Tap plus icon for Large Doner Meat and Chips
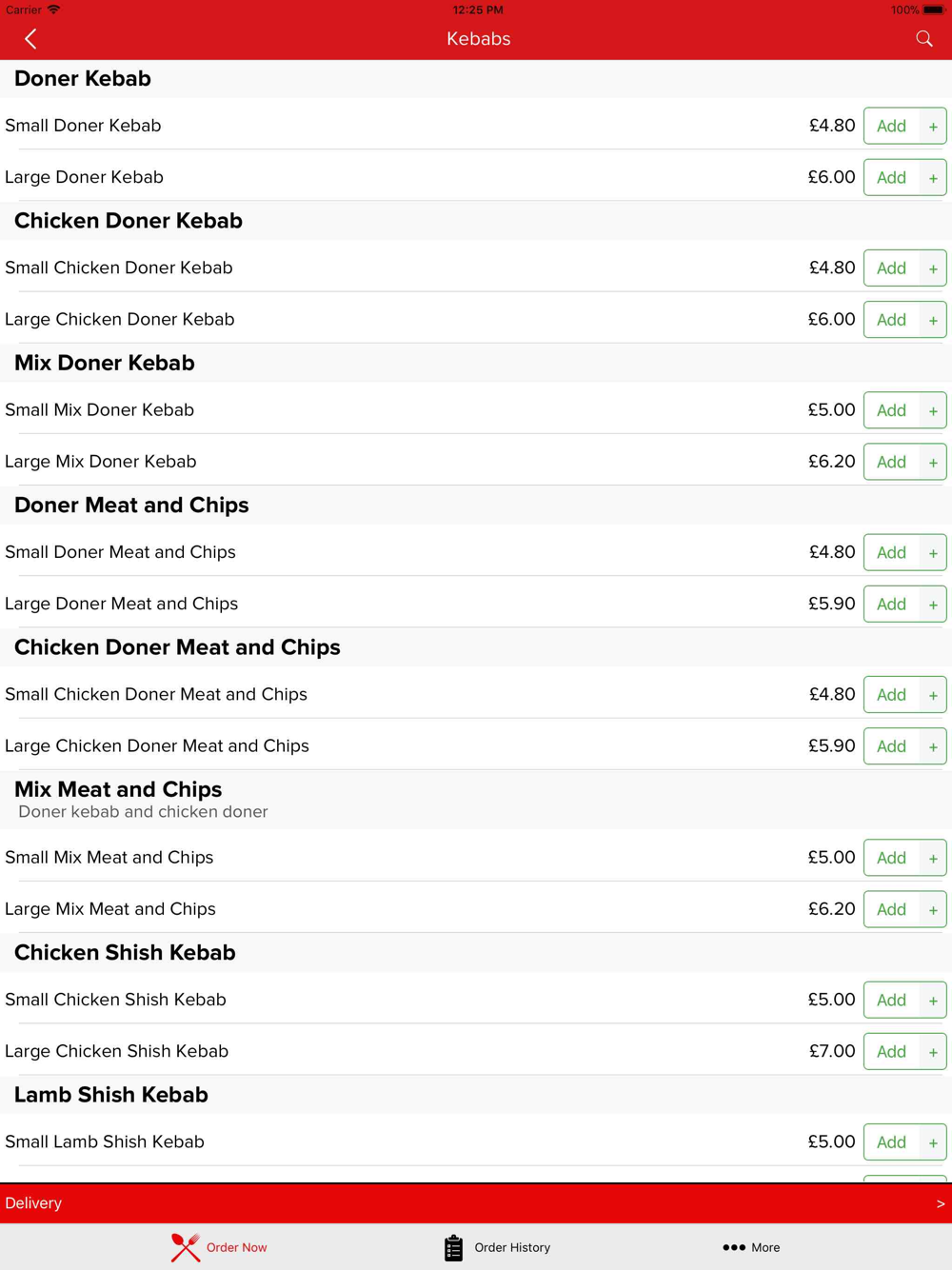The height and width of the screenshot is (1270, 952). [x=933, y=605]
